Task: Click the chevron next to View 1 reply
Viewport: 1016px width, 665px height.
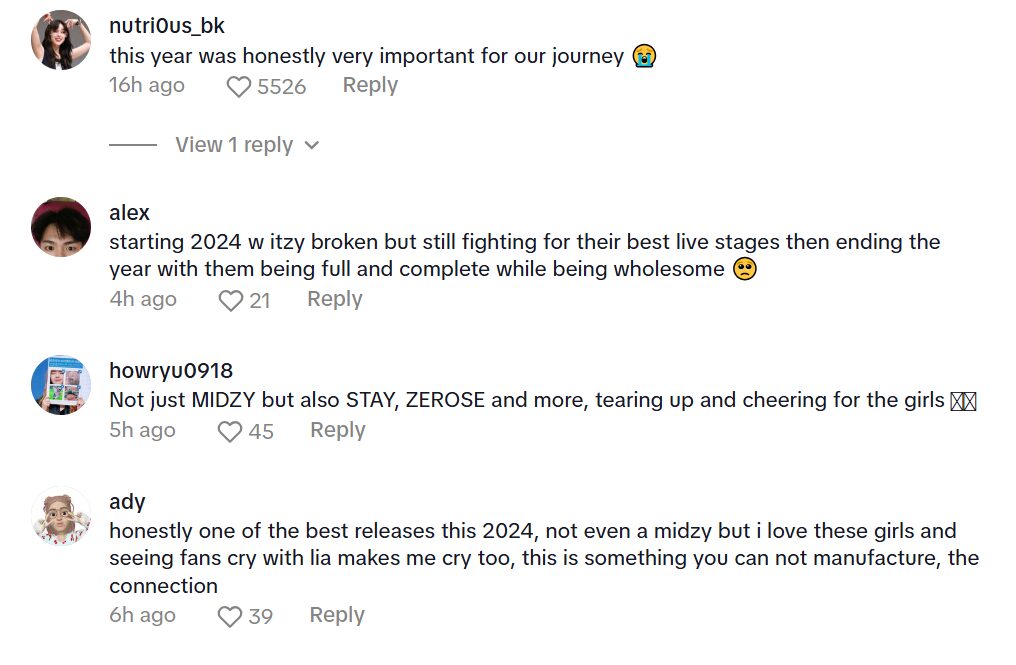Action: pos(312,146)
